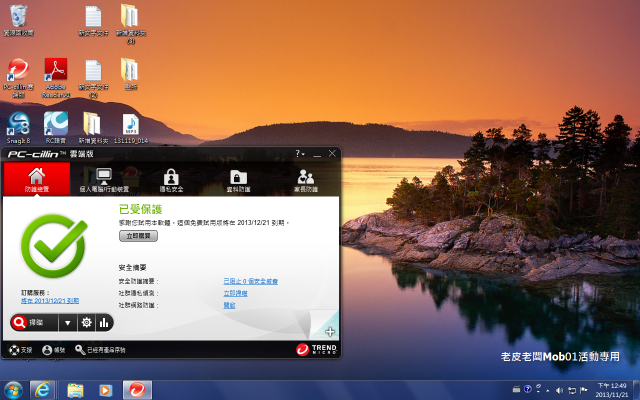Open the data protection tab with locked folder icon

tap(238, 180)
